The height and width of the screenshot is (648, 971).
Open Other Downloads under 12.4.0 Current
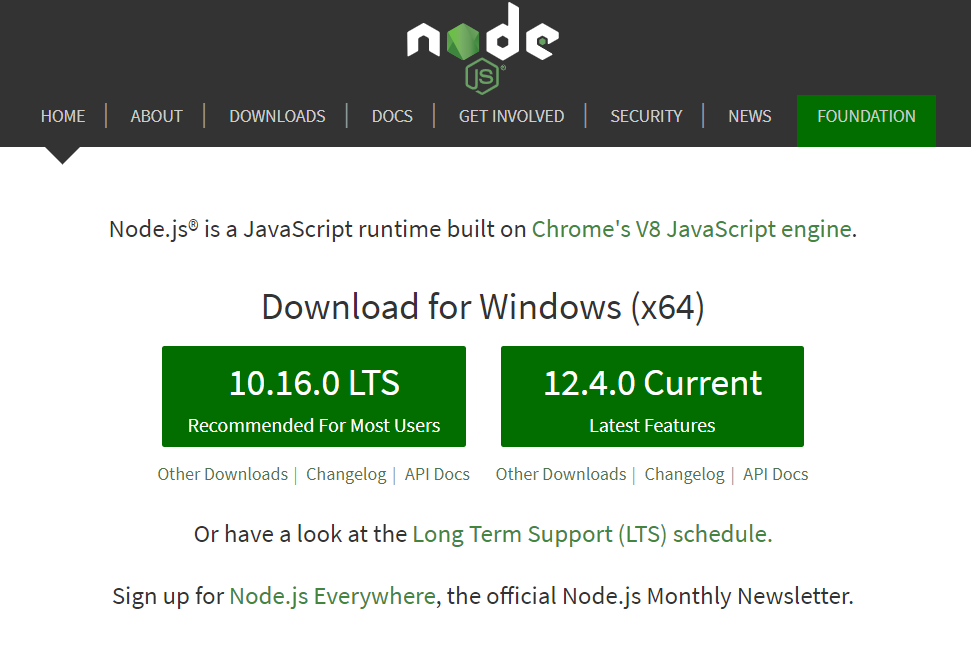561,474
